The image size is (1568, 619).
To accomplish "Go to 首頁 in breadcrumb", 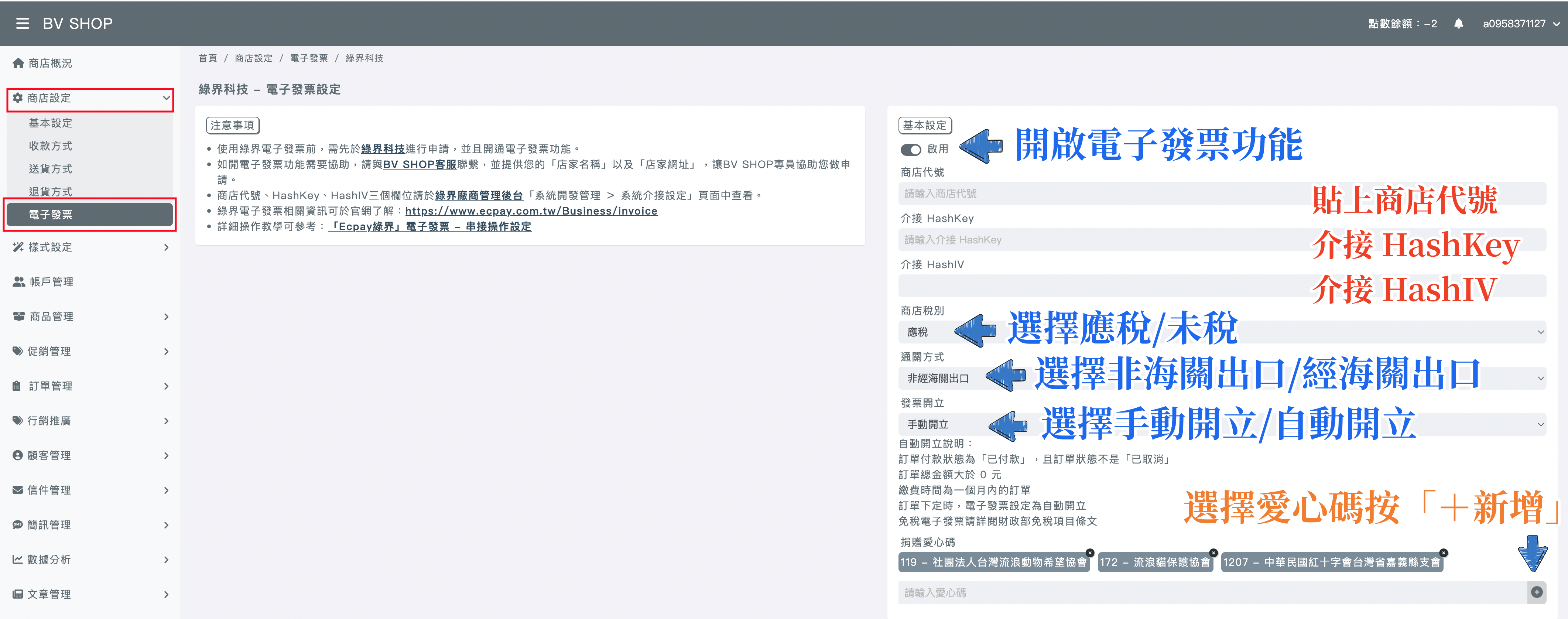I will tap(208, 58).
